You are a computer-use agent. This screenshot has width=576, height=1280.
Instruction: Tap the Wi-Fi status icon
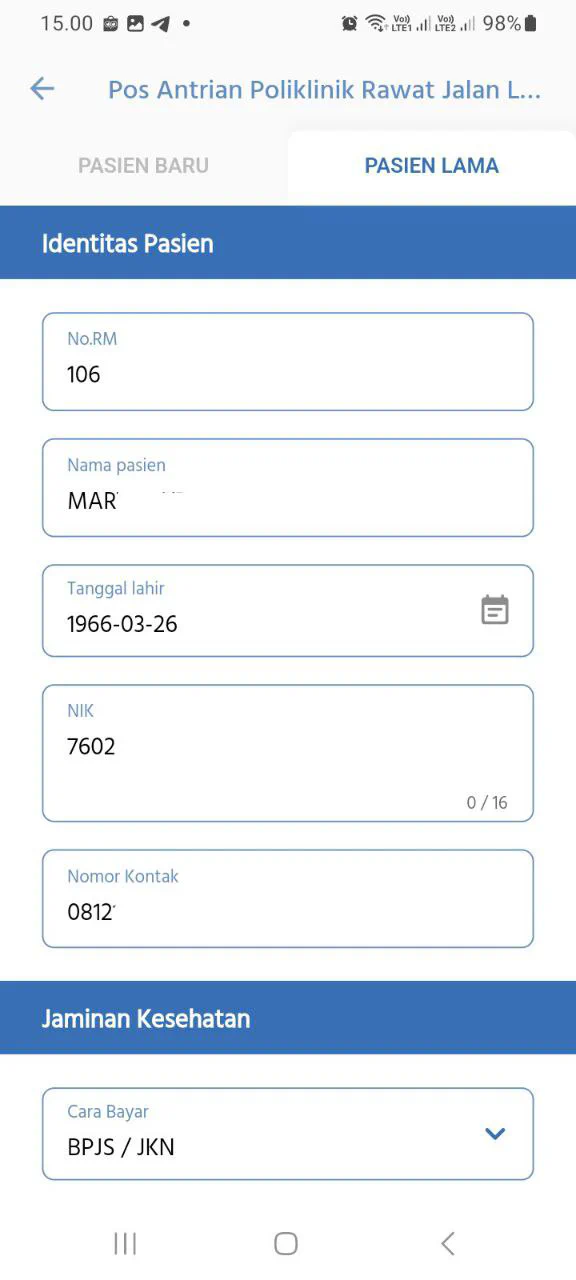point(376,23)
